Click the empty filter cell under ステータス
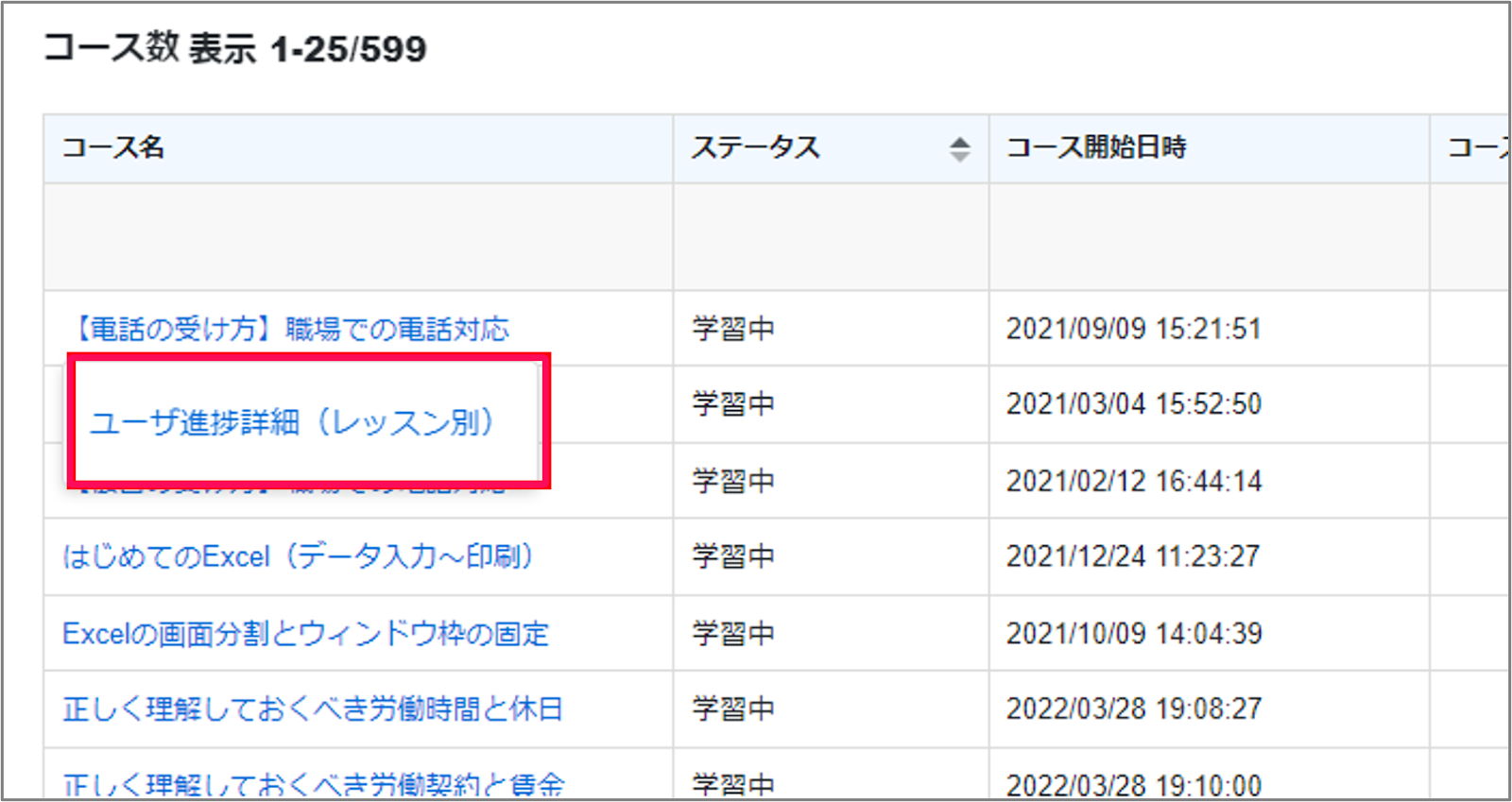The width and height of the screenshot is (1512, 802). (832, 236)
